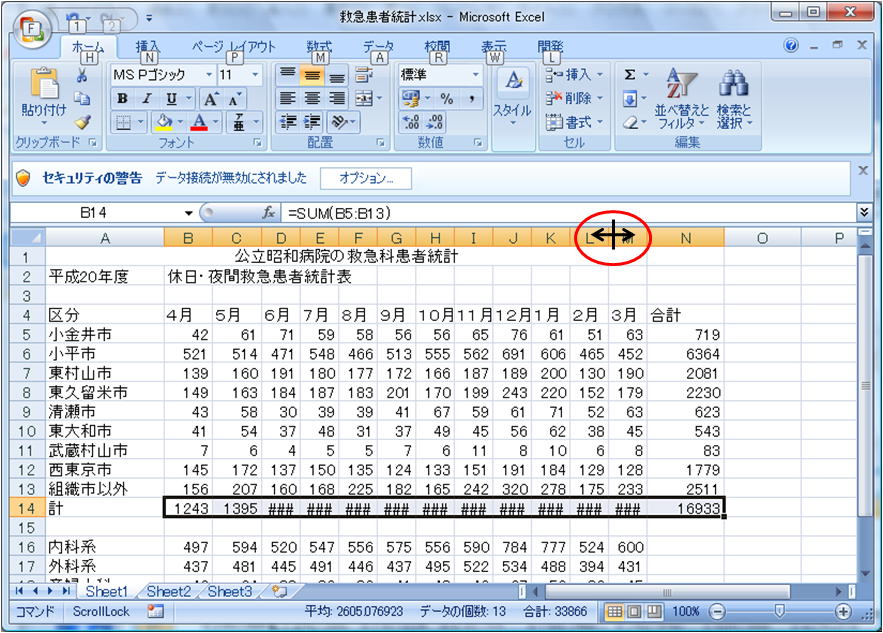Open the Excel help question mark

791,46
